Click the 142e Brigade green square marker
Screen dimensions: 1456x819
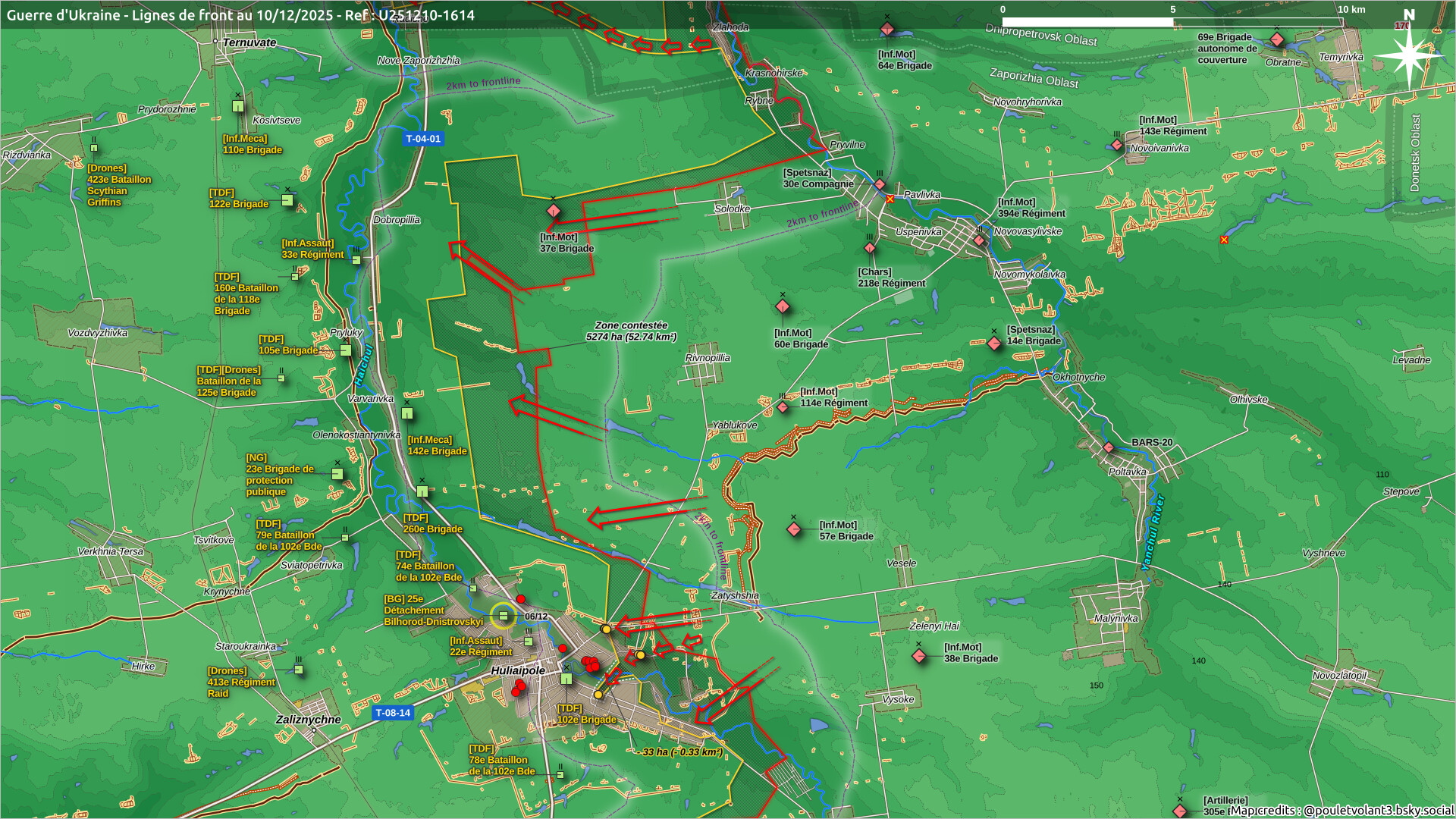click(x=407, y=413)
